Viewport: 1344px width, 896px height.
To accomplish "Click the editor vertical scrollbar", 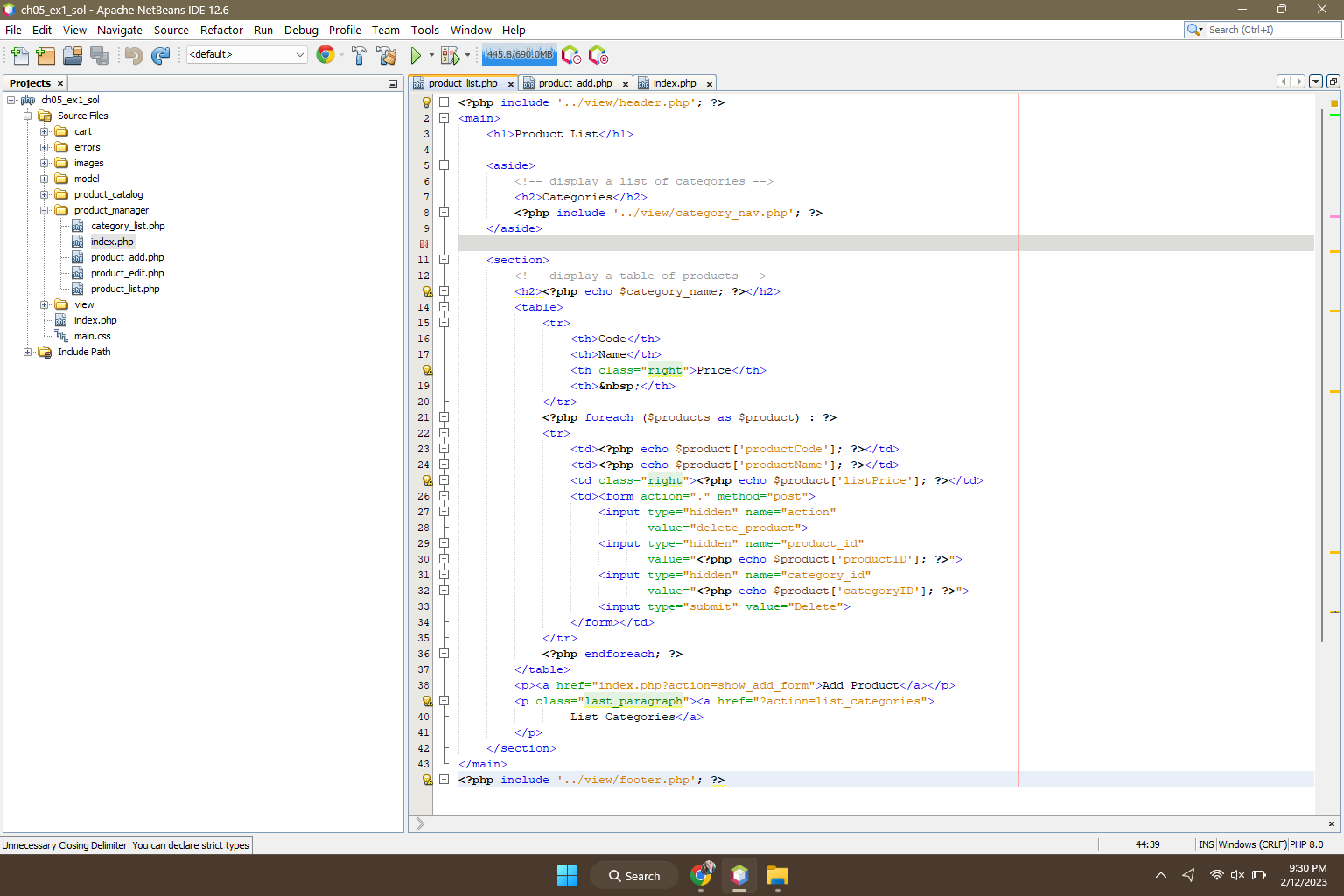I will pyautogui.click(x=1323, y=376).
